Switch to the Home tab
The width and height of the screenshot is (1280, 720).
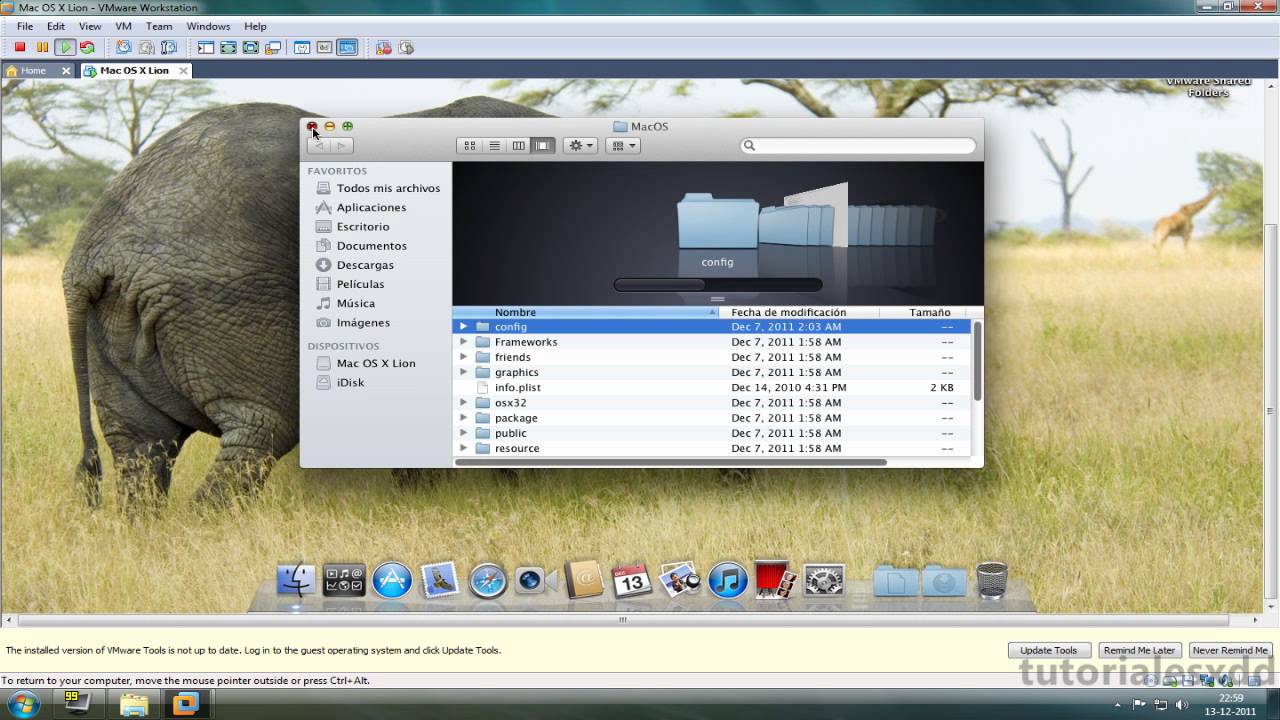38,71
